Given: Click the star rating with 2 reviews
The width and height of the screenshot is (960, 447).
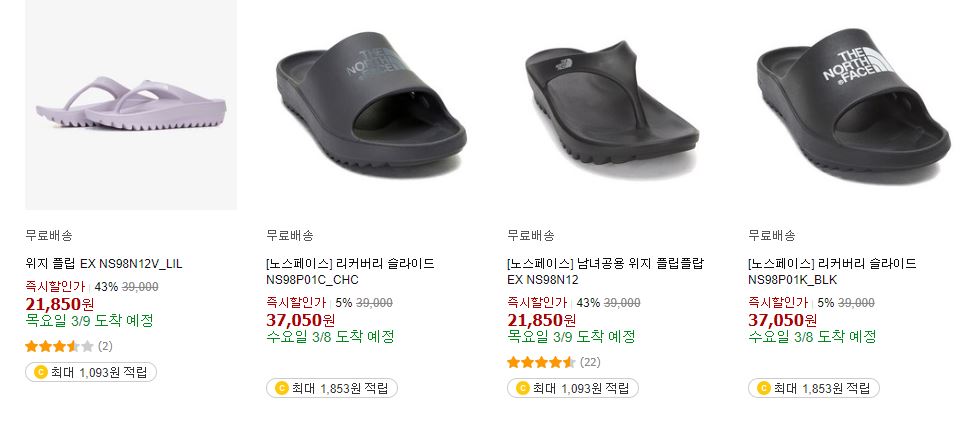Looking at the screenshot, I should (x=59, y=347).
